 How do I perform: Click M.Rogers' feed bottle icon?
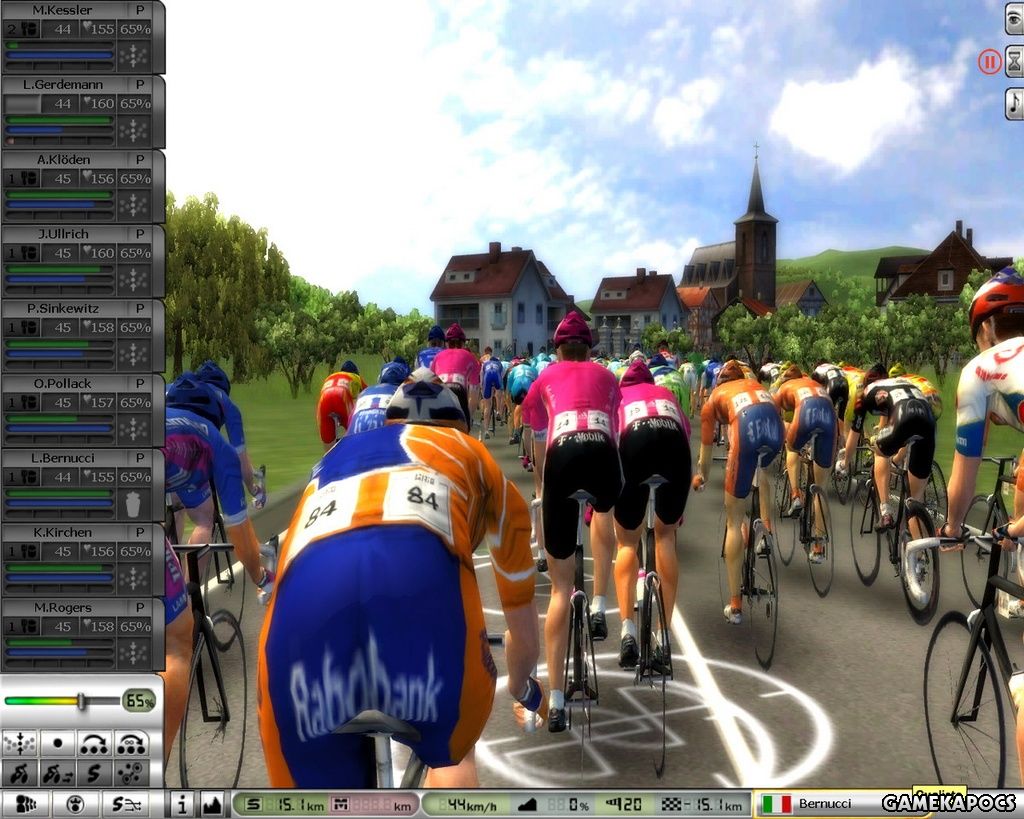click(x=28, y=626)
